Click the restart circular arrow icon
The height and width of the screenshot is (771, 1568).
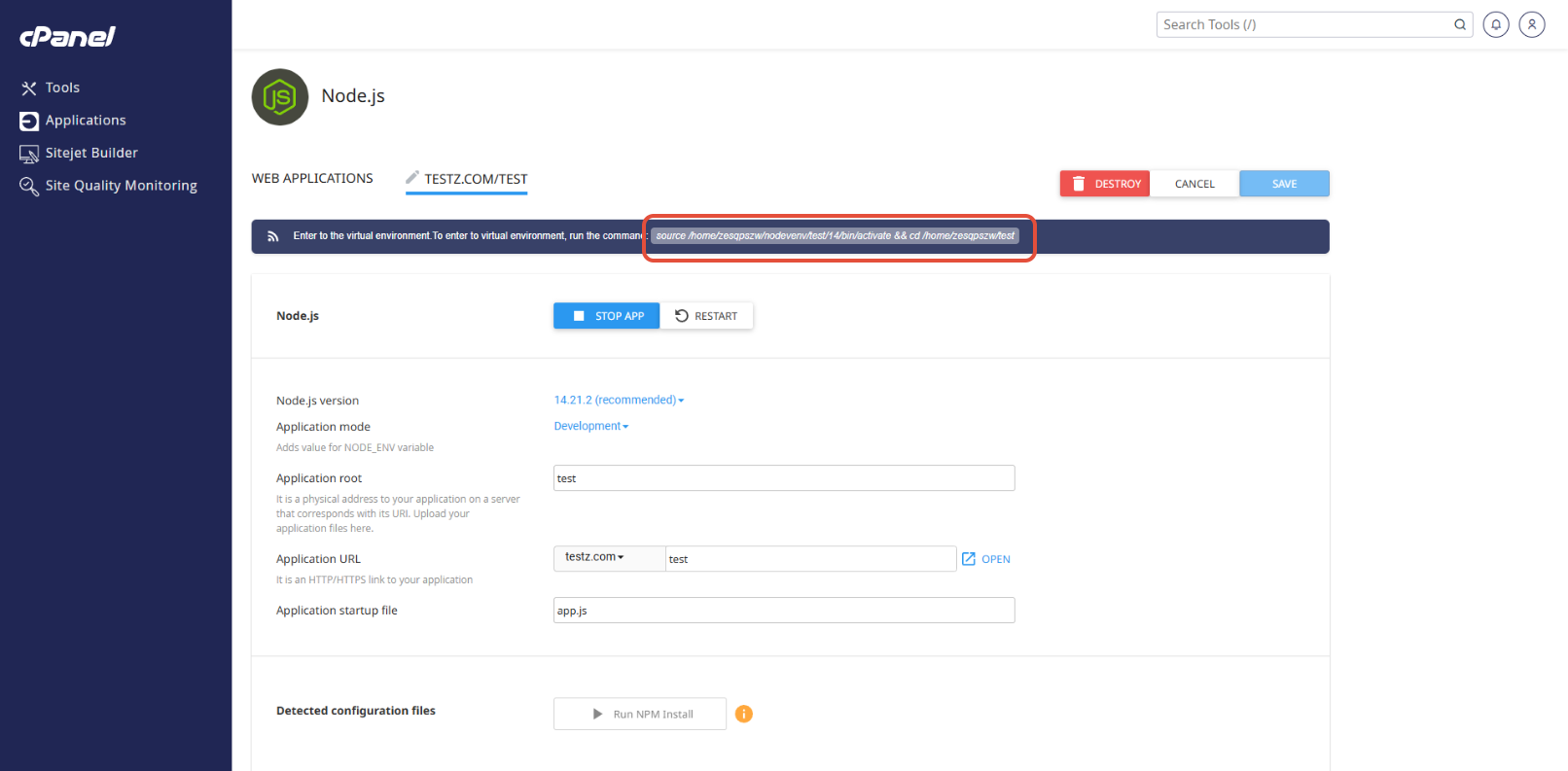682,316
